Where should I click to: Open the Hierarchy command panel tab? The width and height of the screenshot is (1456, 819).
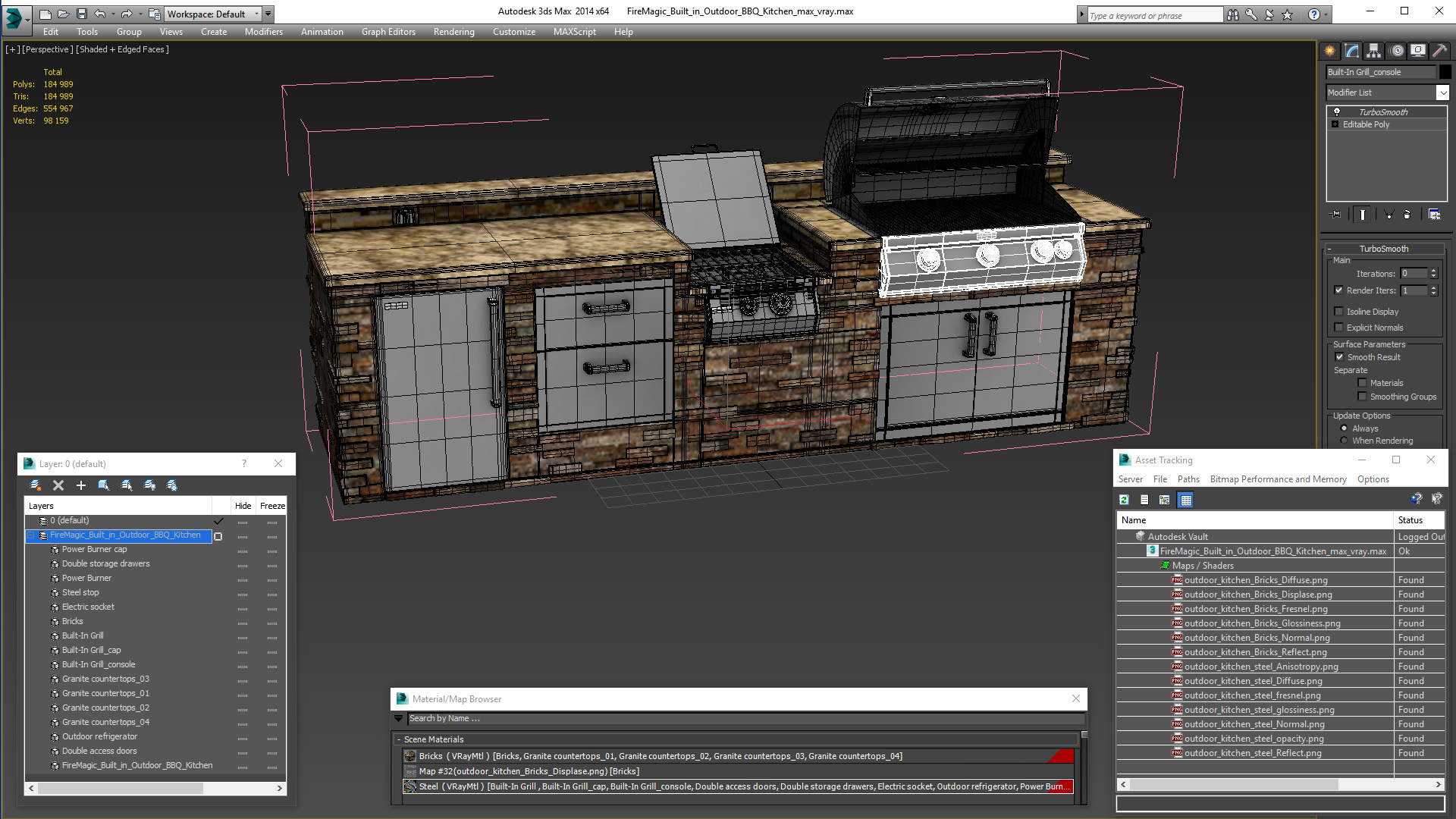(1373, 51)
